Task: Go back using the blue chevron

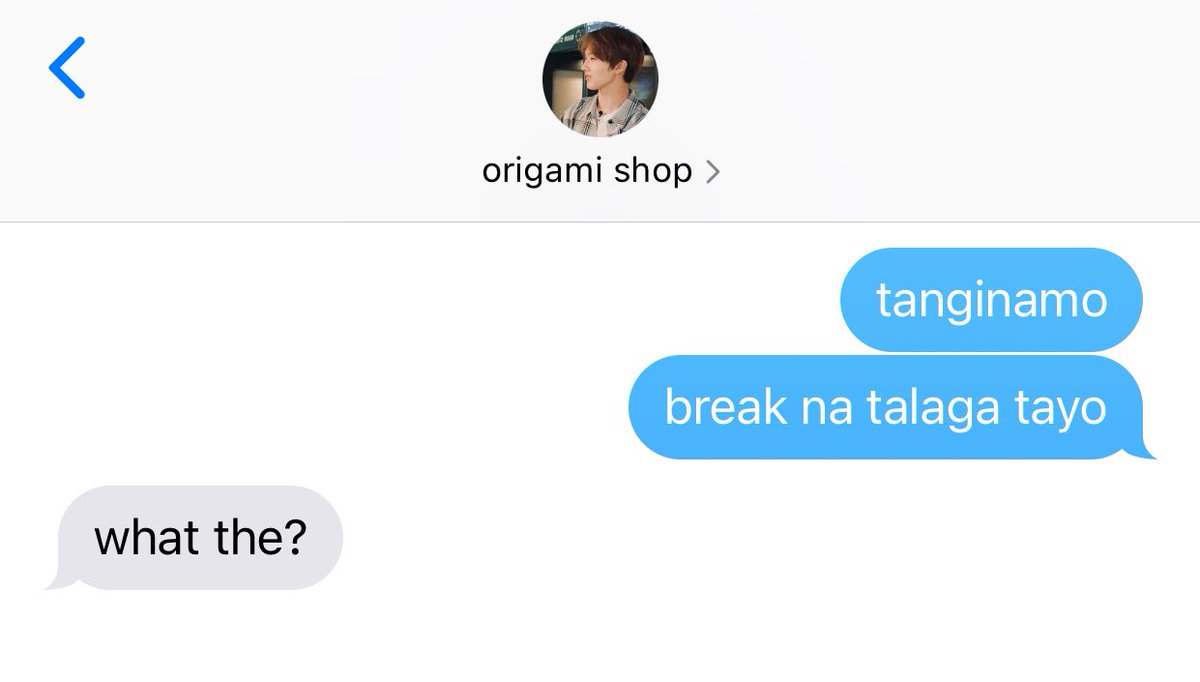Action: (x=67, y=68)
